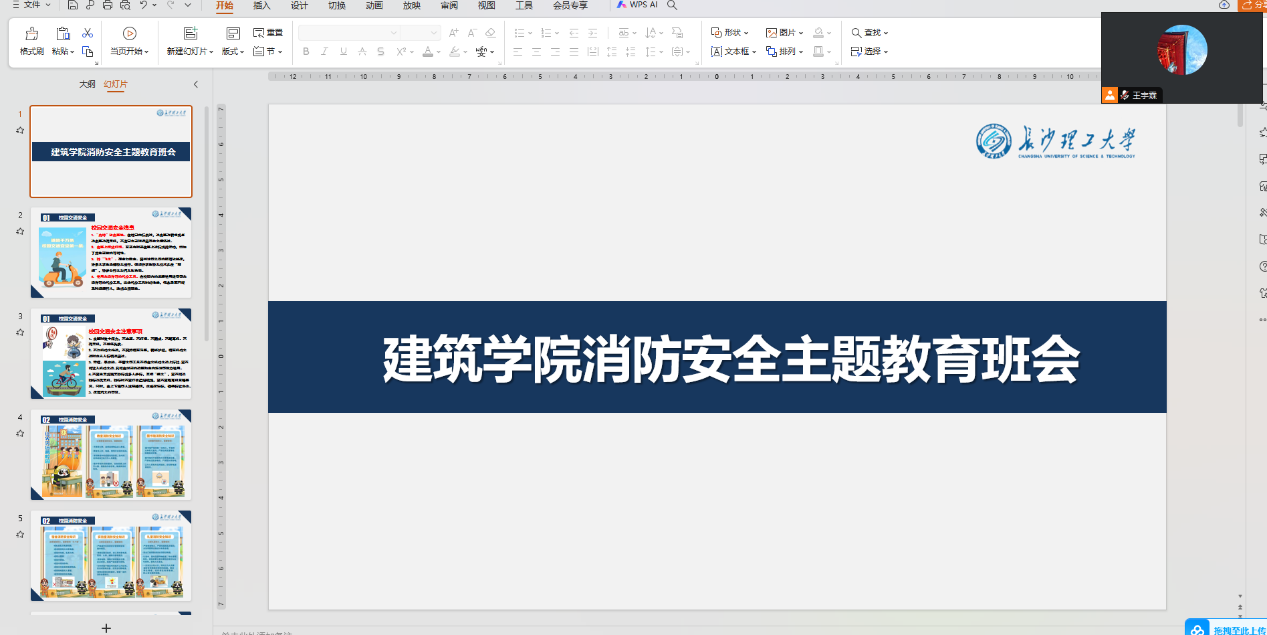This screenshot has width=1267, height=635.
Task: Click the Print icon in quick toolbar
Action: point(107,5)
